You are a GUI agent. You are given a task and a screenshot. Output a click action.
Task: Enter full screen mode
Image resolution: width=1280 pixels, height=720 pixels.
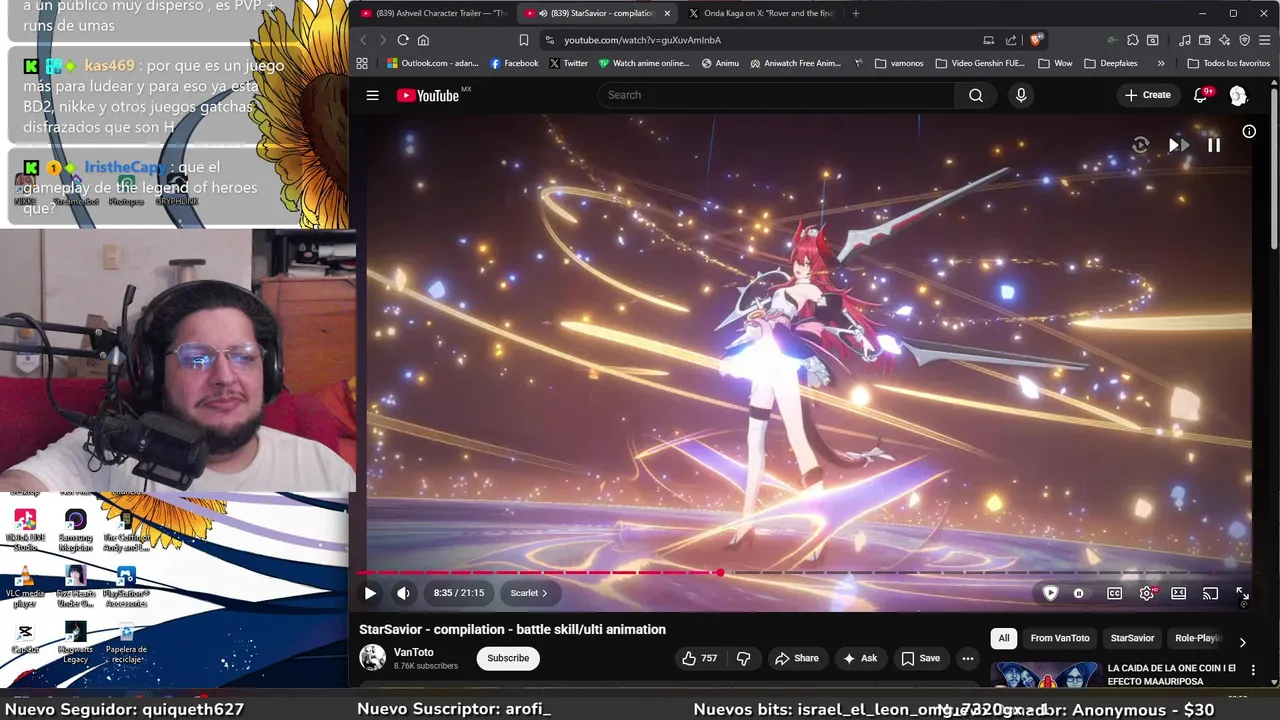(x=1242, y=593)
